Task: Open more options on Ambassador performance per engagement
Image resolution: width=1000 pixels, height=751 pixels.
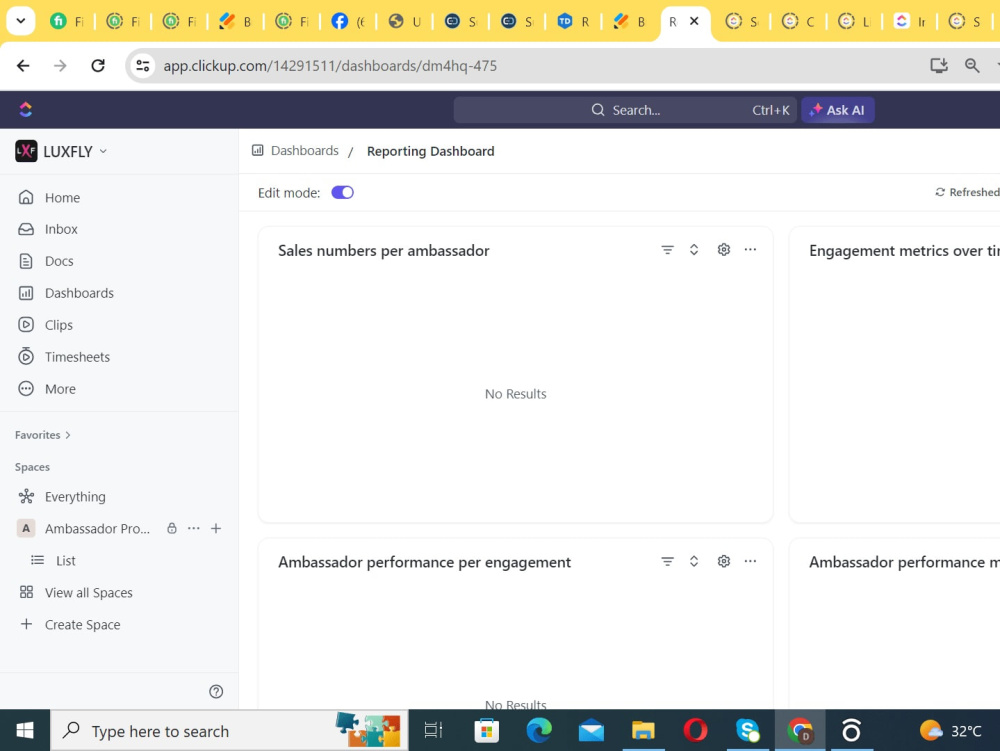Action: pos(751,561)
